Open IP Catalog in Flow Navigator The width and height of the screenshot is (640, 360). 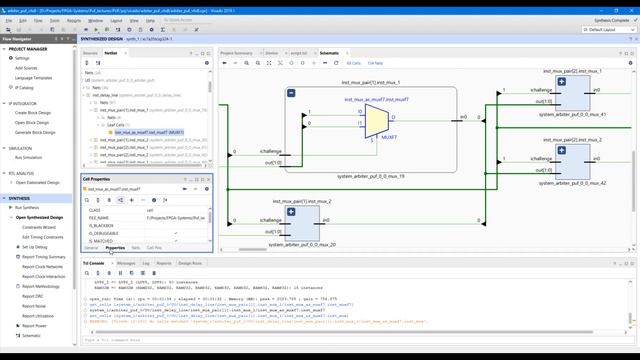[24, 88]
